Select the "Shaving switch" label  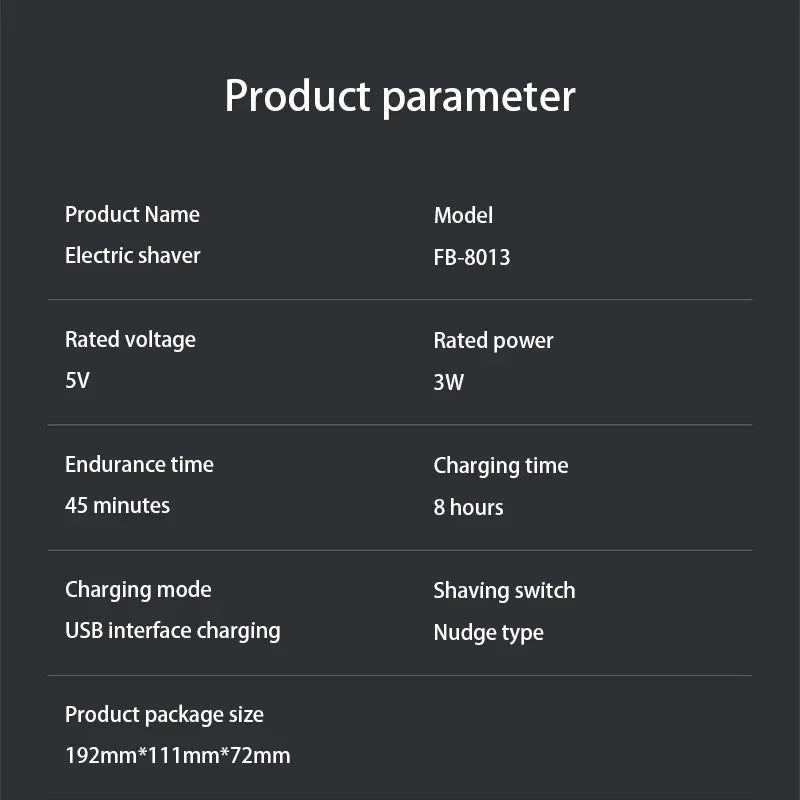pyautogui.click(x=504, y=591)
